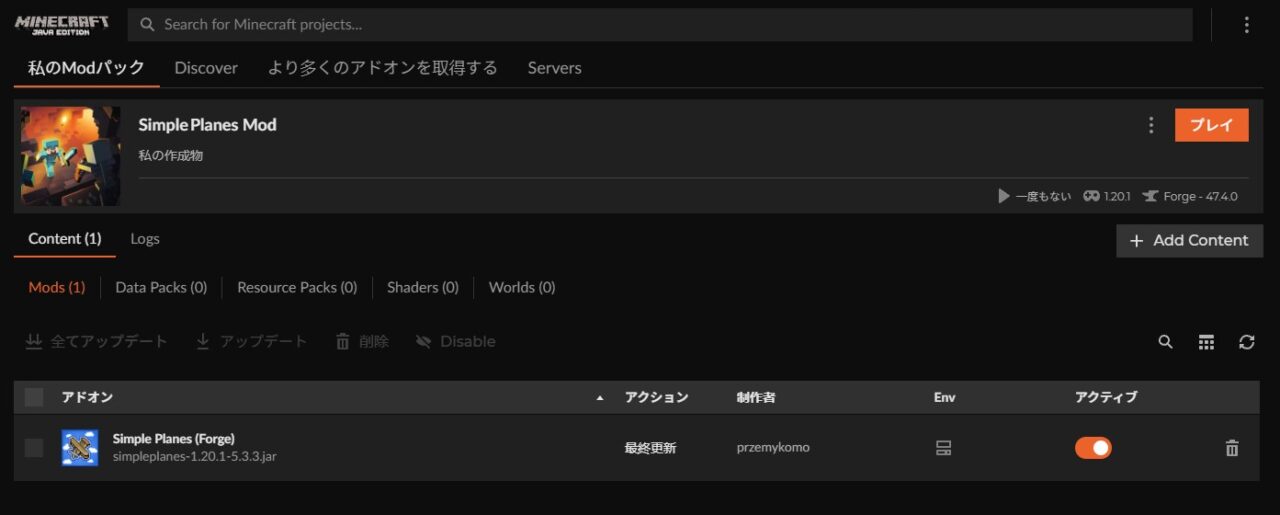Click the Env column header

(x=944, y=397)
